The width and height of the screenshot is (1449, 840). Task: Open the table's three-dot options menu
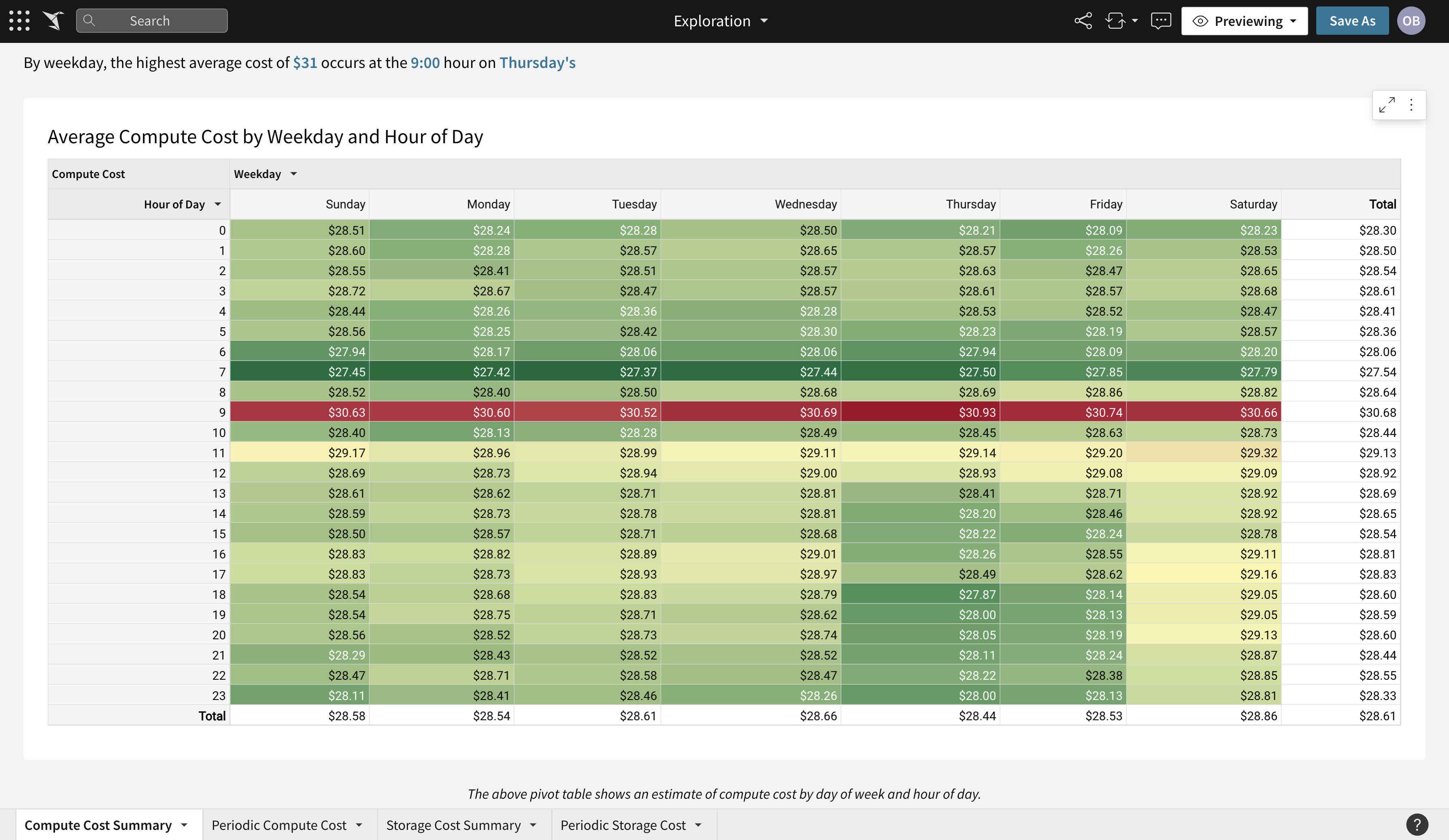(1411, 105)
